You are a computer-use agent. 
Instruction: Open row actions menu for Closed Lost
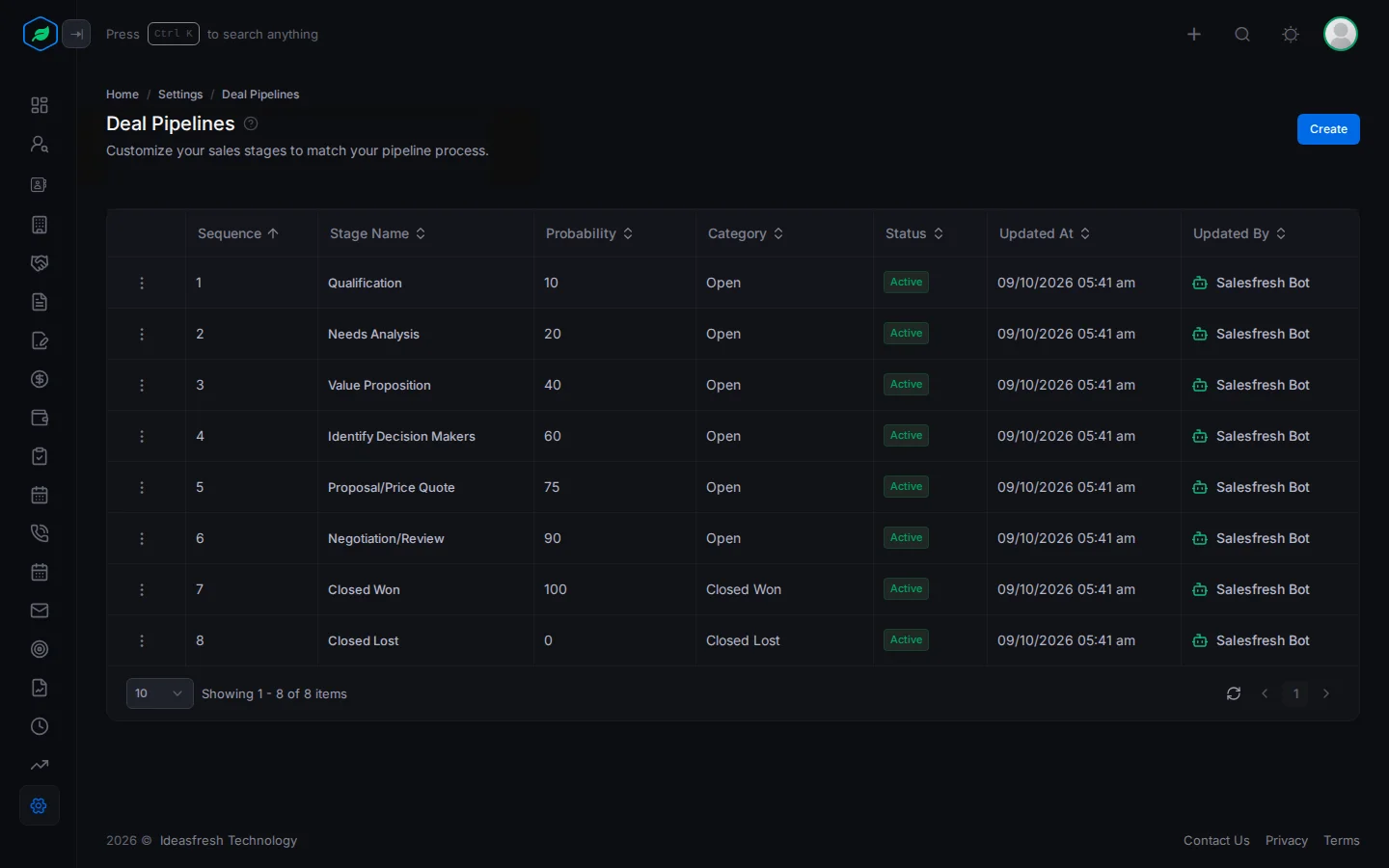(x=142, y=640)
